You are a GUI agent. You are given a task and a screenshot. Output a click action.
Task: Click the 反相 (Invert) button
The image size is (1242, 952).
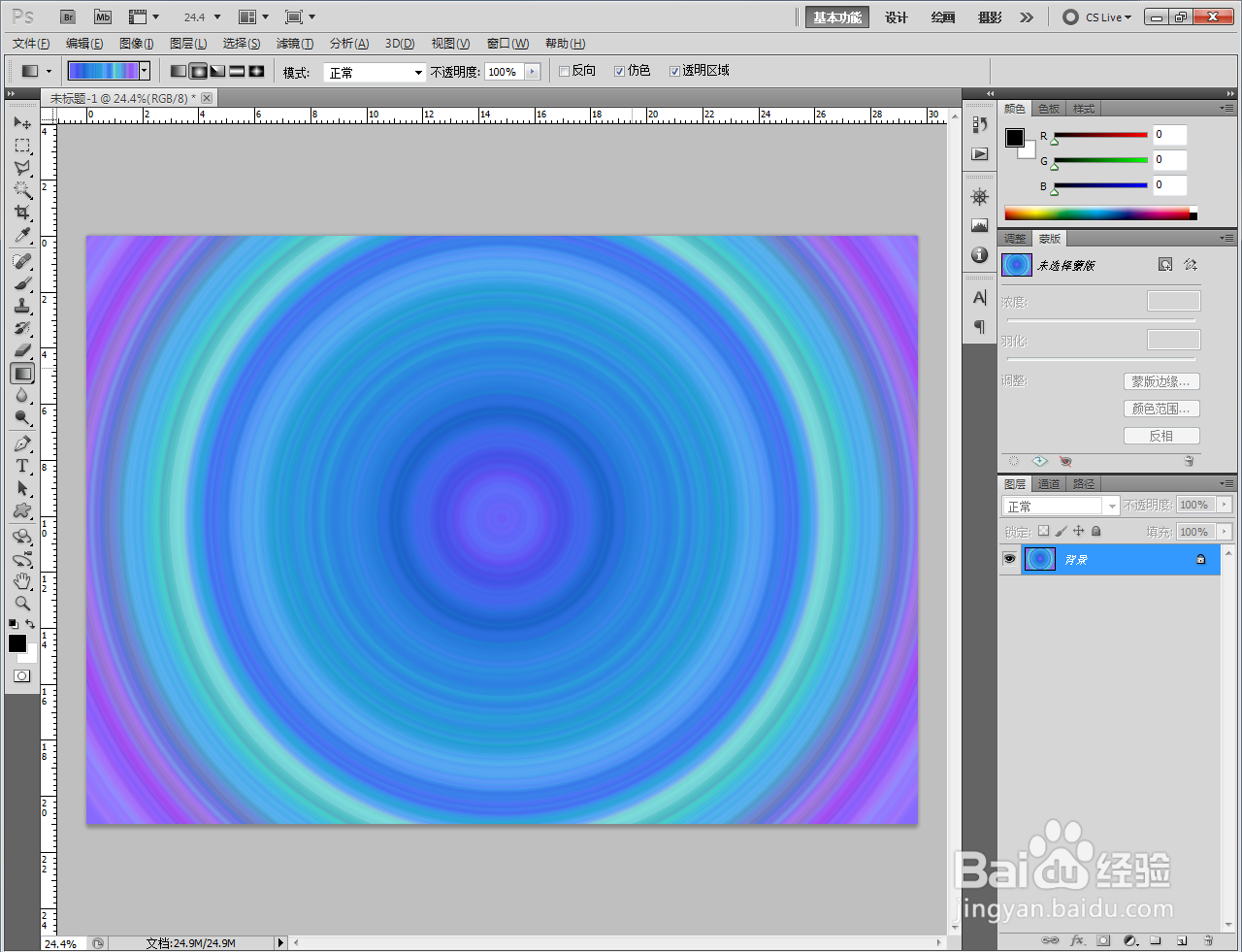pos(1161,436)
